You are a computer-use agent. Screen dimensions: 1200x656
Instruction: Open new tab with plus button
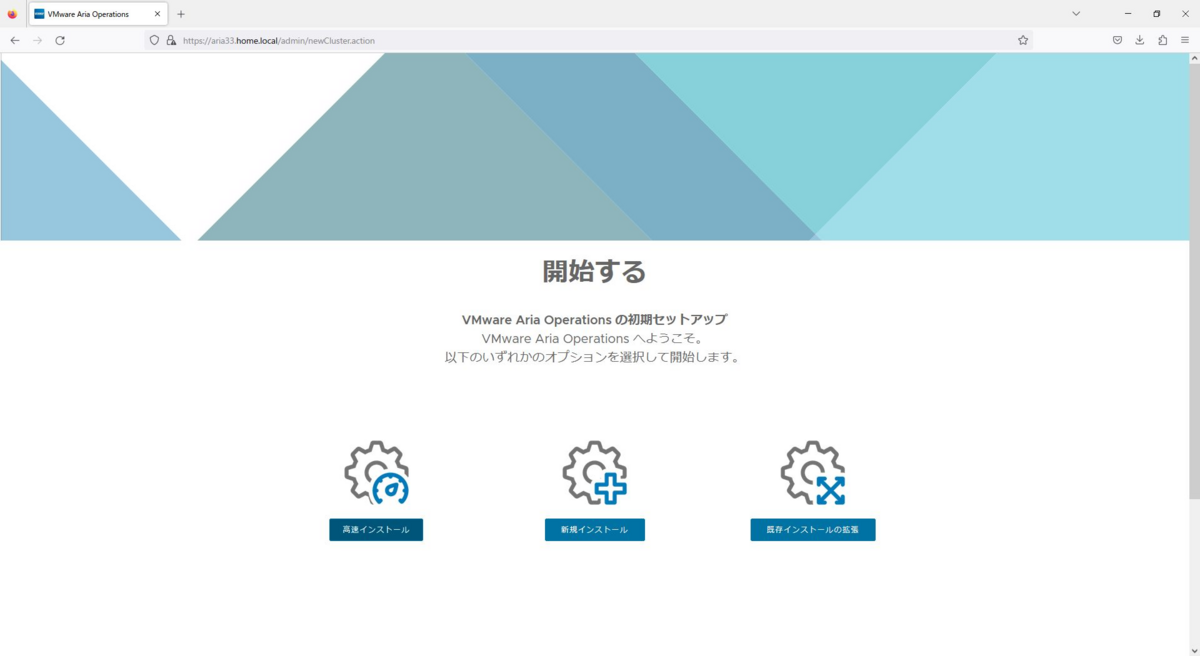click(x=181, y=14)
